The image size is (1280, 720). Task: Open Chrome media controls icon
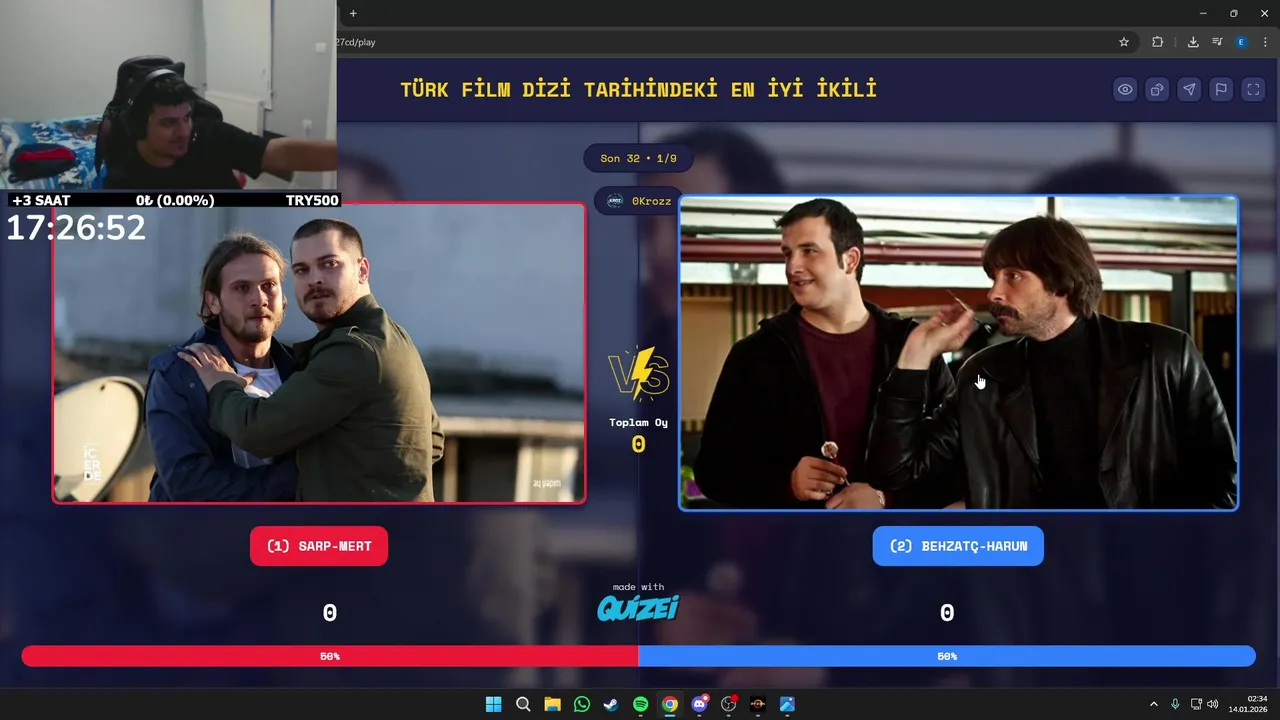[1217, 42]
